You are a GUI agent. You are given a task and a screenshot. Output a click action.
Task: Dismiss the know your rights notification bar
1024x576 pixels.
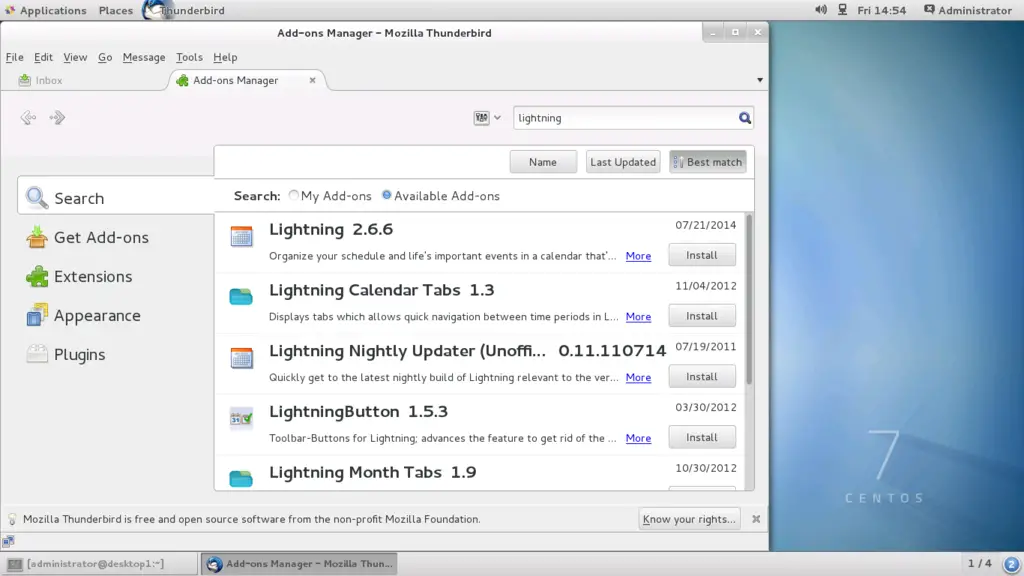(756, 519)
